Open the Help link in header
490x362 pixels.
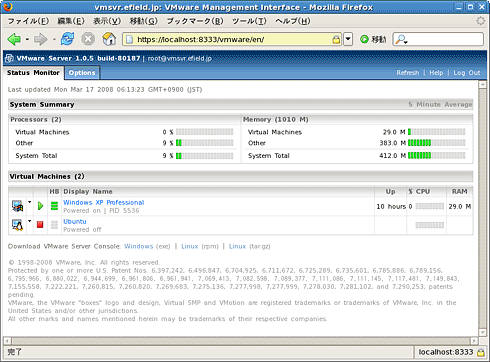click(436, 73)
